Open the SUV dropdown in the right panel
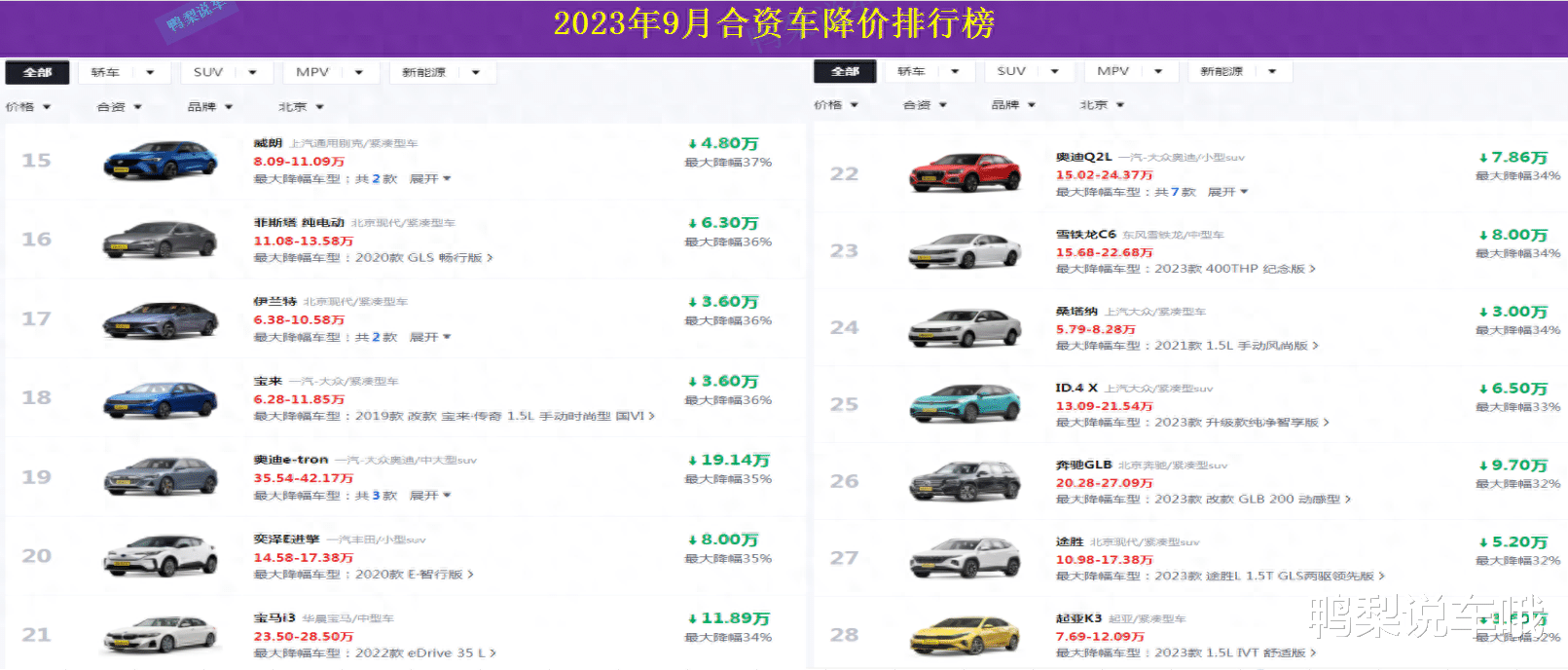Image resolution: width=1568 pixels, height=670 pixels. point(1029,71)
